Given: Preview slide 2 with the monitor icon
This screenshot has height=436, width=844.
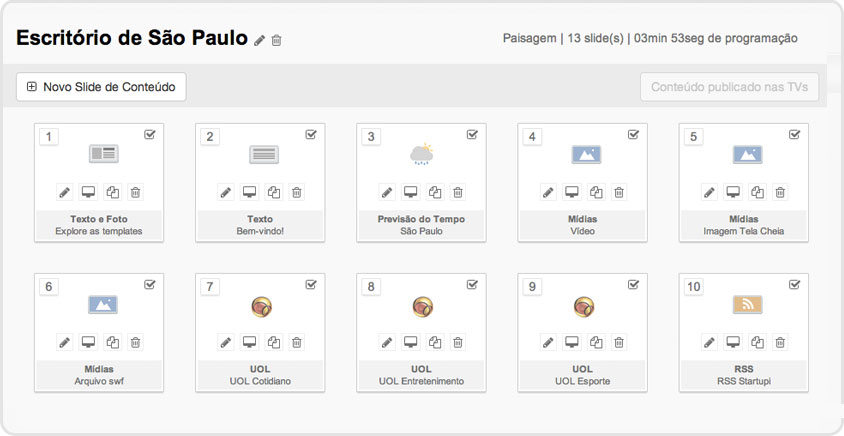Looking at the screenshot, I should pos(250,192).
